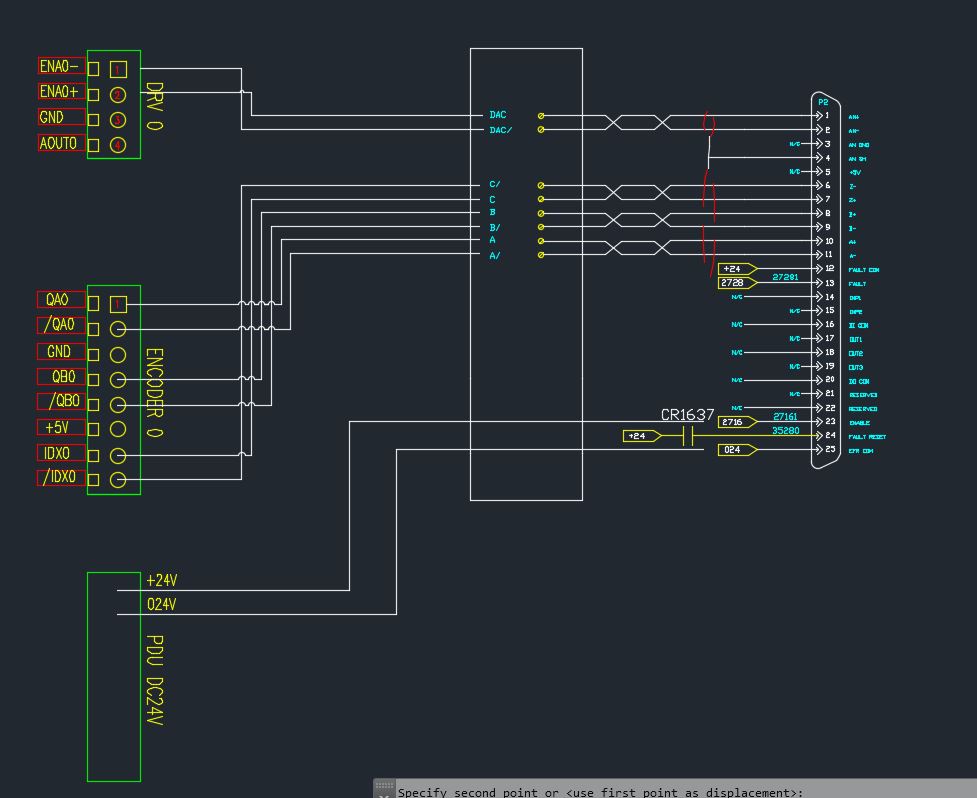Screen dimensions: 977x798
Task: Select the DAC/ label in center block
Action: coord(500,130)
